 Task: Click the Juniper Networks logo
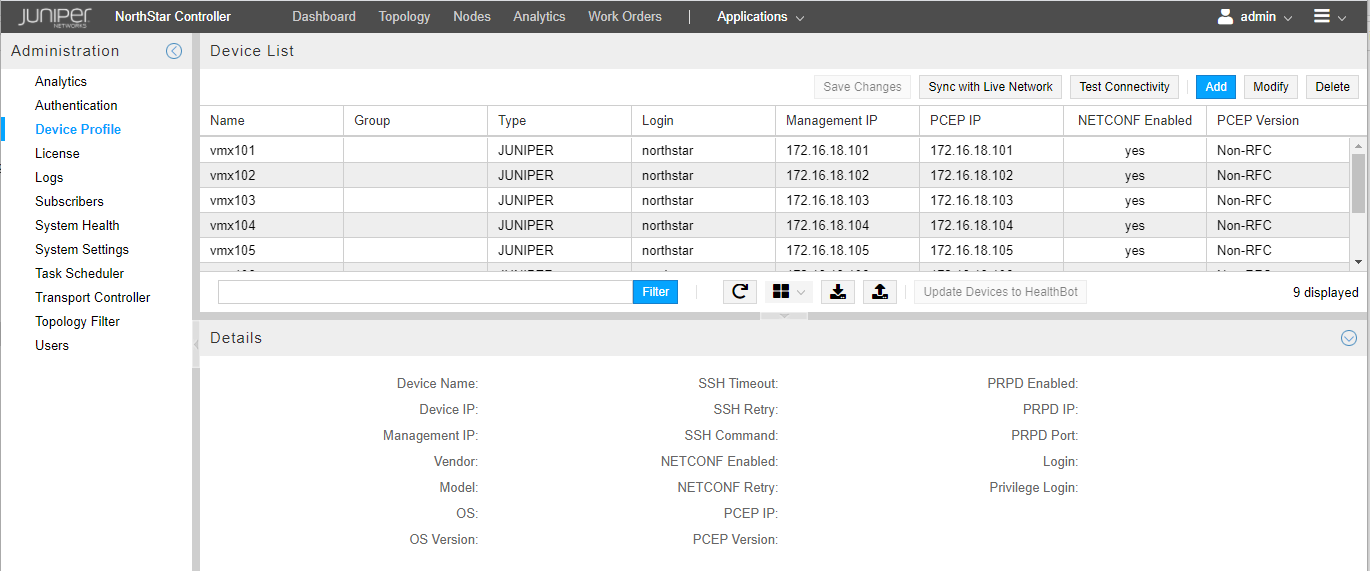point(55,16)
